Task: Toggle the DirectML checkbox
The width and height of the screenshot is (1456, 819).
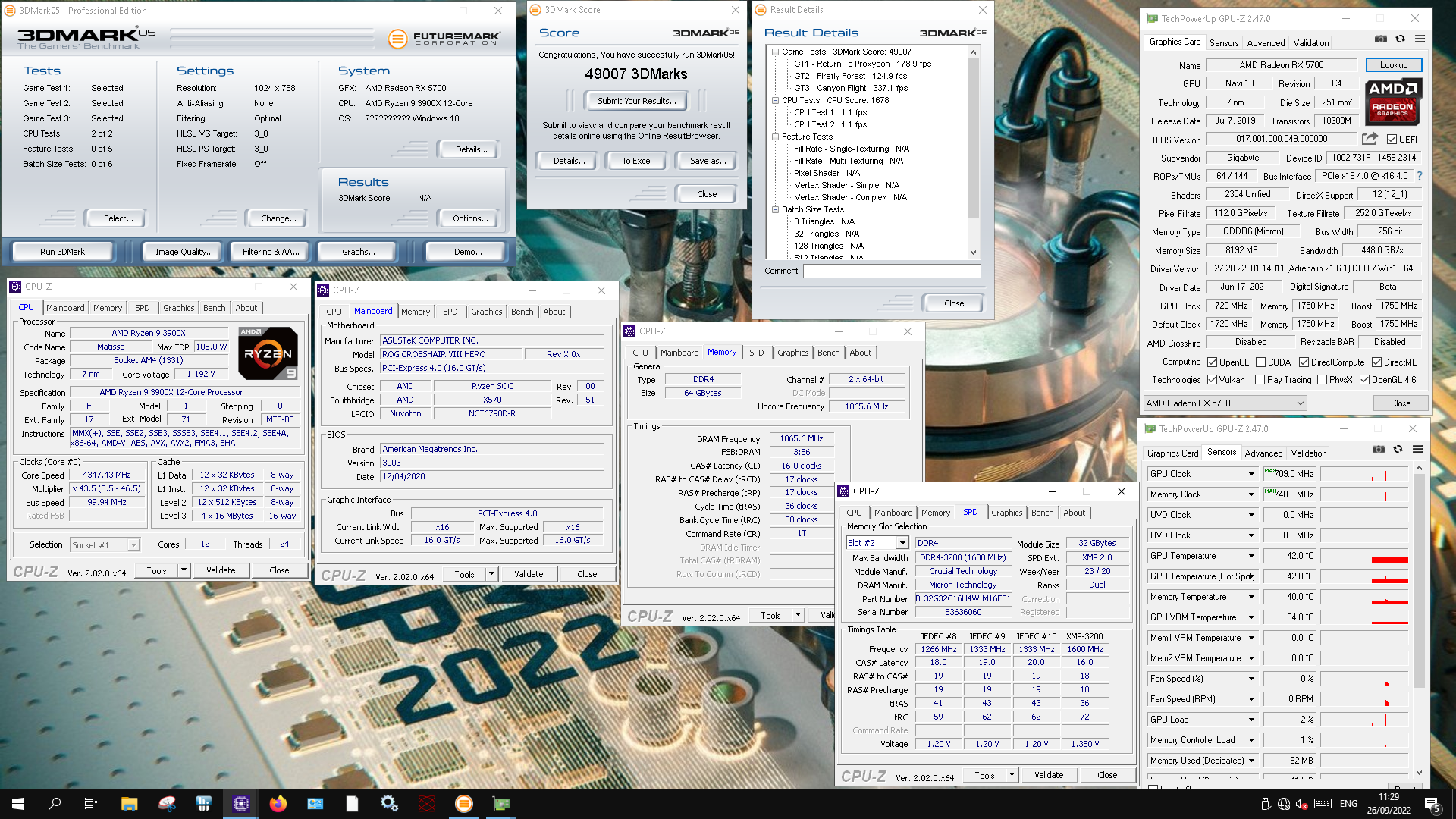Action: (1376, 362)
